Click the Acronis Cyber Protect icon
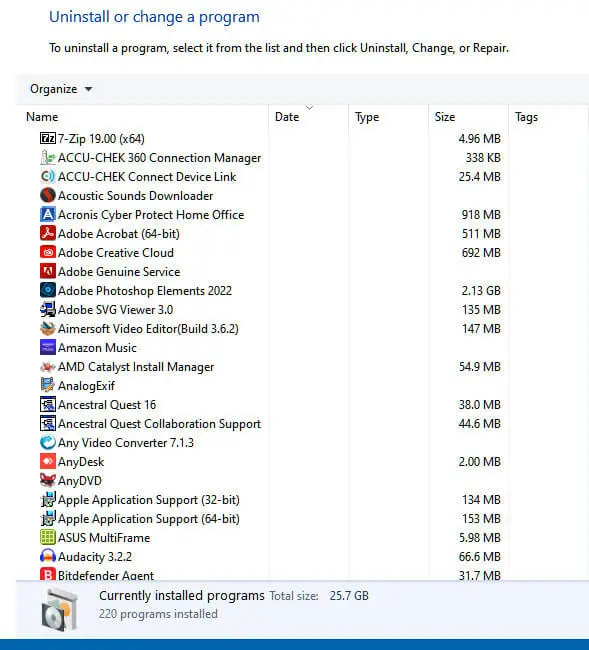Screen dimensions: 589x650 48,214
